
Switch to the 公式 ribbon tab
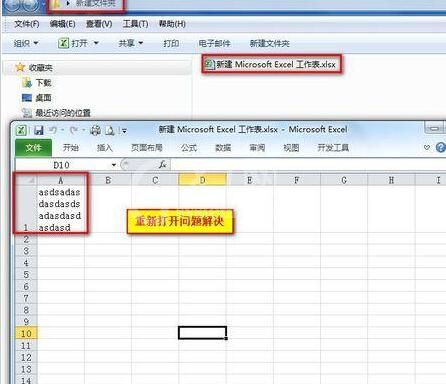pyautogui.click(x=189, y=148)
